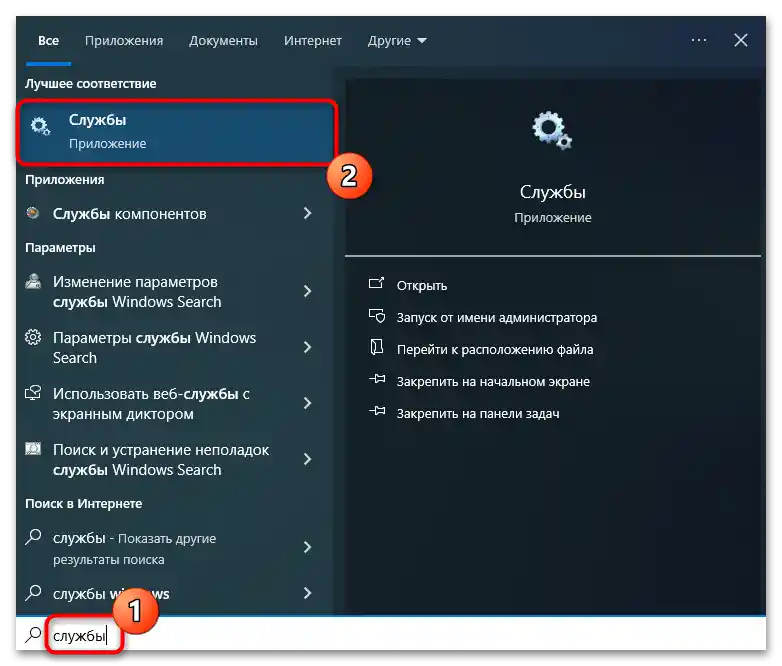Screen dimensions: 782x666
Task: Click the Открыть window icon
Action: click(x=377, y=284)
